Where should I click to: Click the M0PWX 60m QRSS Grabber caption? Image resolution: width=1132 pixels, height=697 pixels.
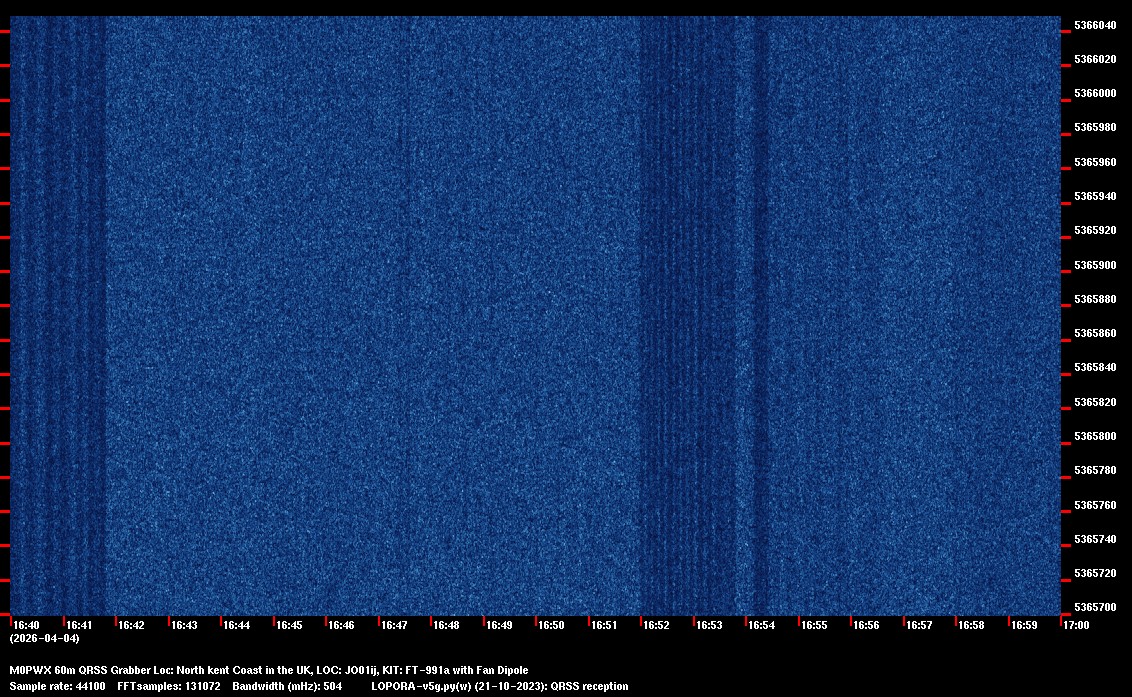[269, 670]
